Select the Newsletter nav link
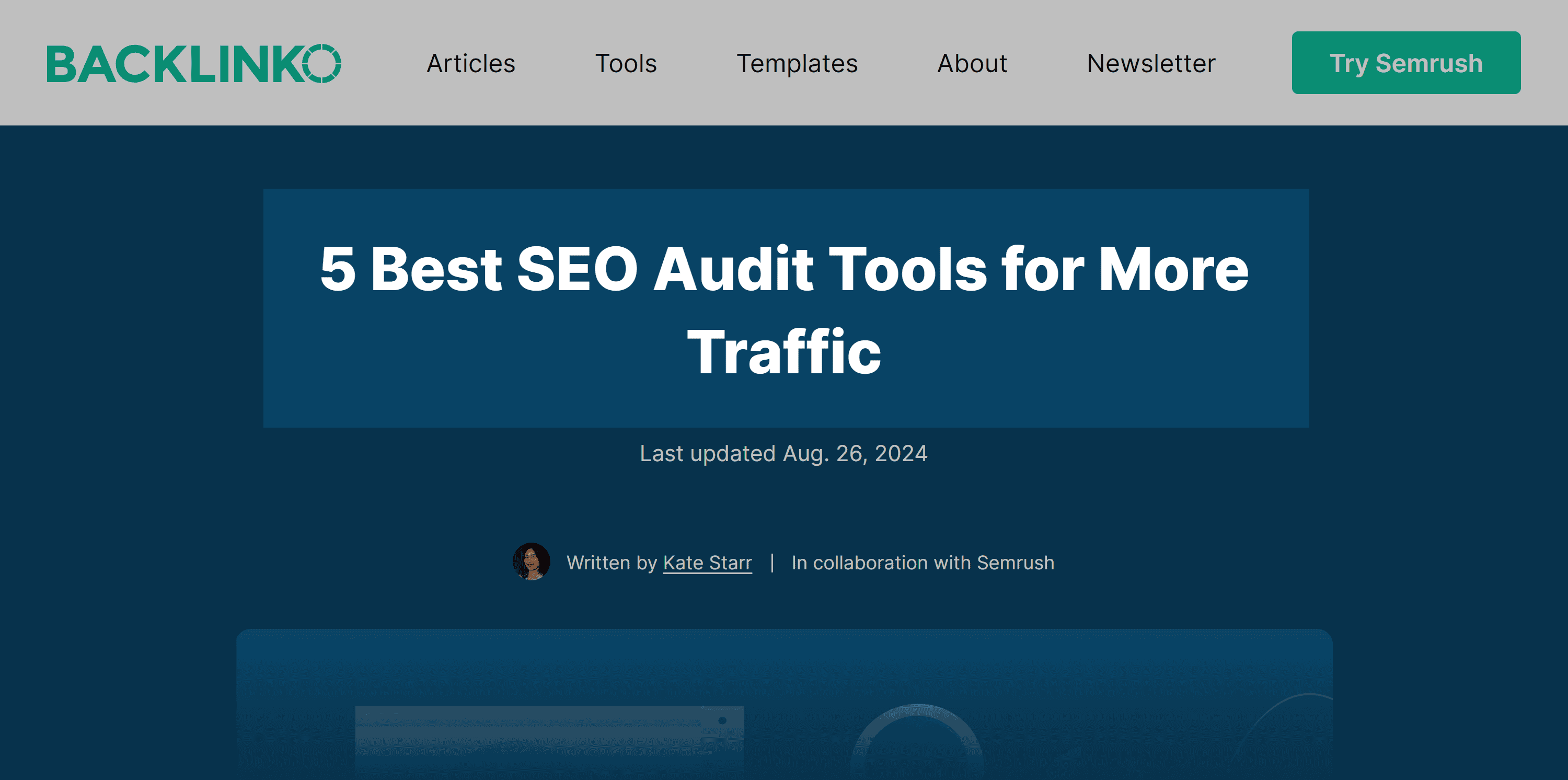1568x780 pixels. coord(1151,63)
